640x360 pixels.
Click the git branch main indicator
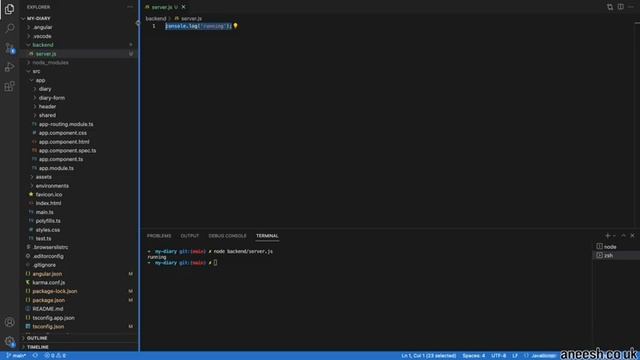pyautogui.click(x=16, y=356)
